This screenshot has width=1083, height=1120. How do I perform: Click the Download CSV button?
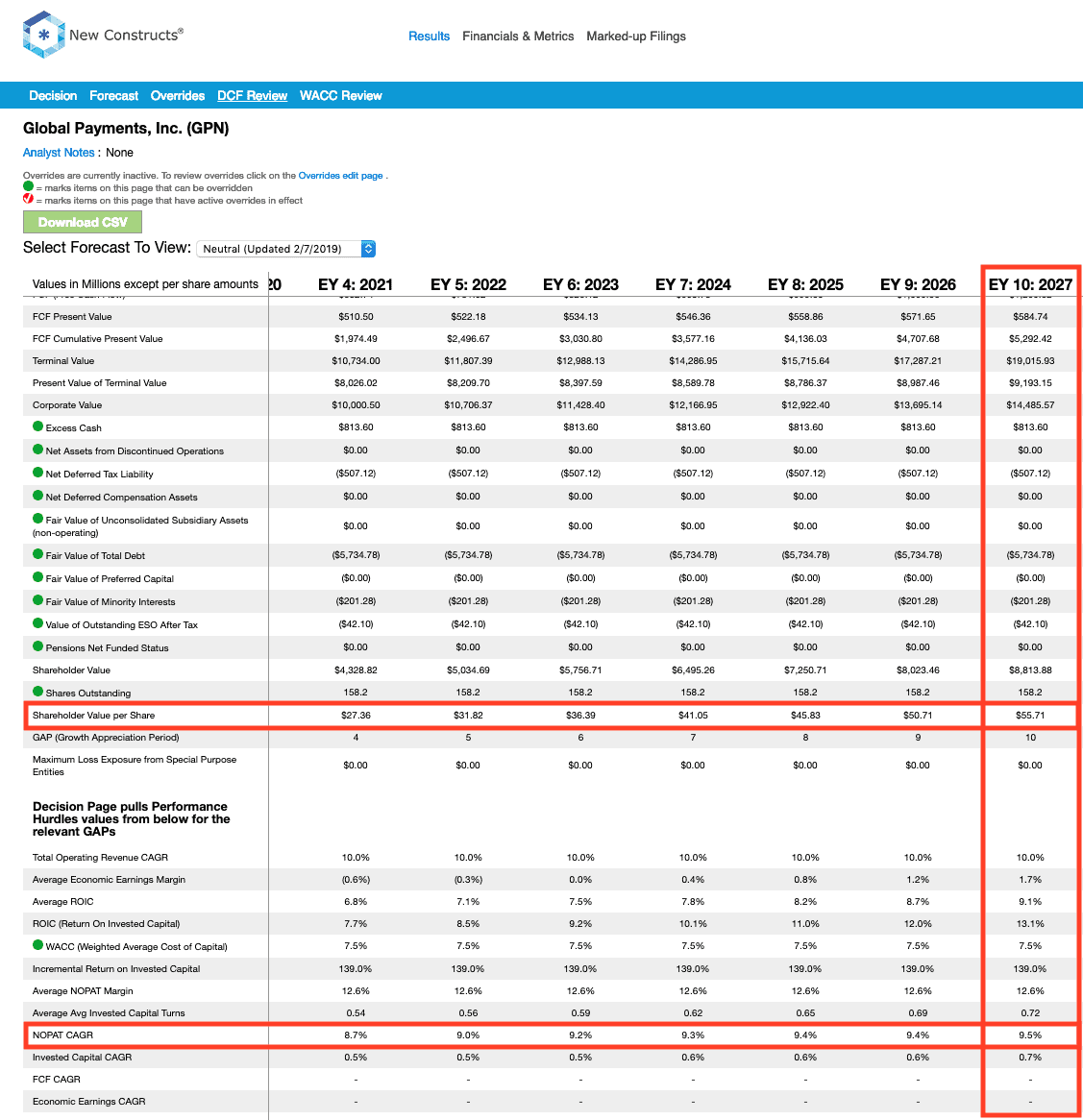[82, 222]
